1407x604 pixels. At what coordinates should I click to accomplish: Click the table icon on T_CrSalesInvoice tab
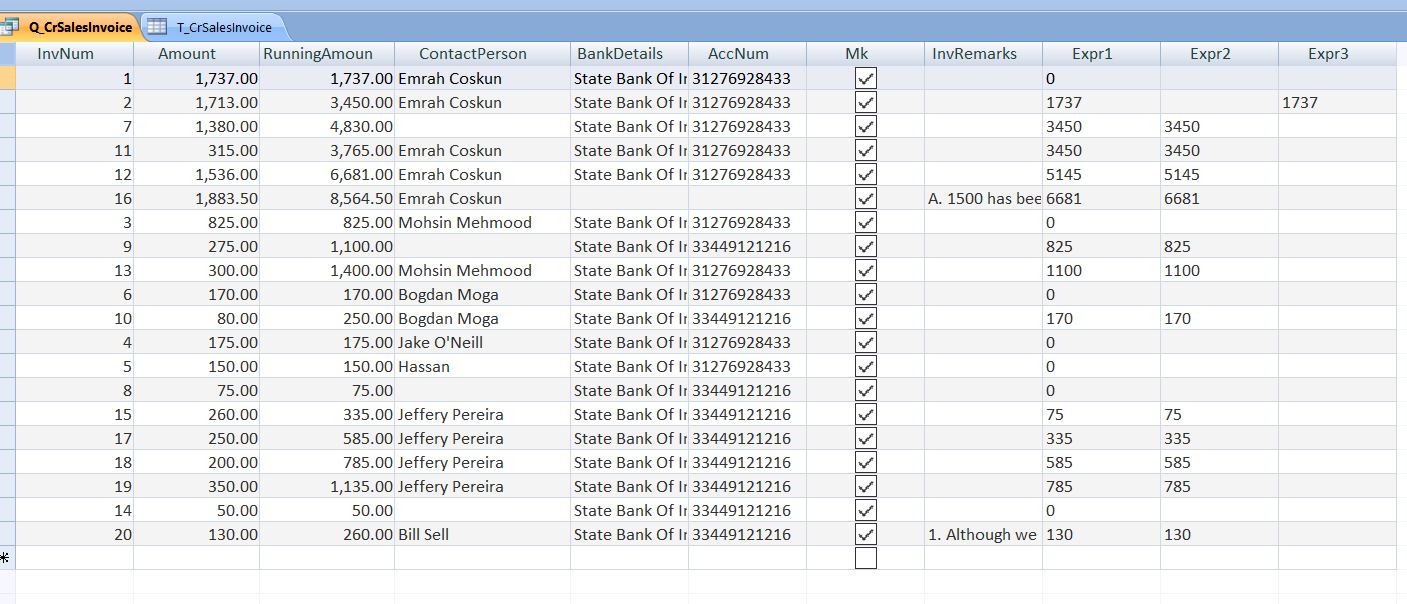click(158, 27)
